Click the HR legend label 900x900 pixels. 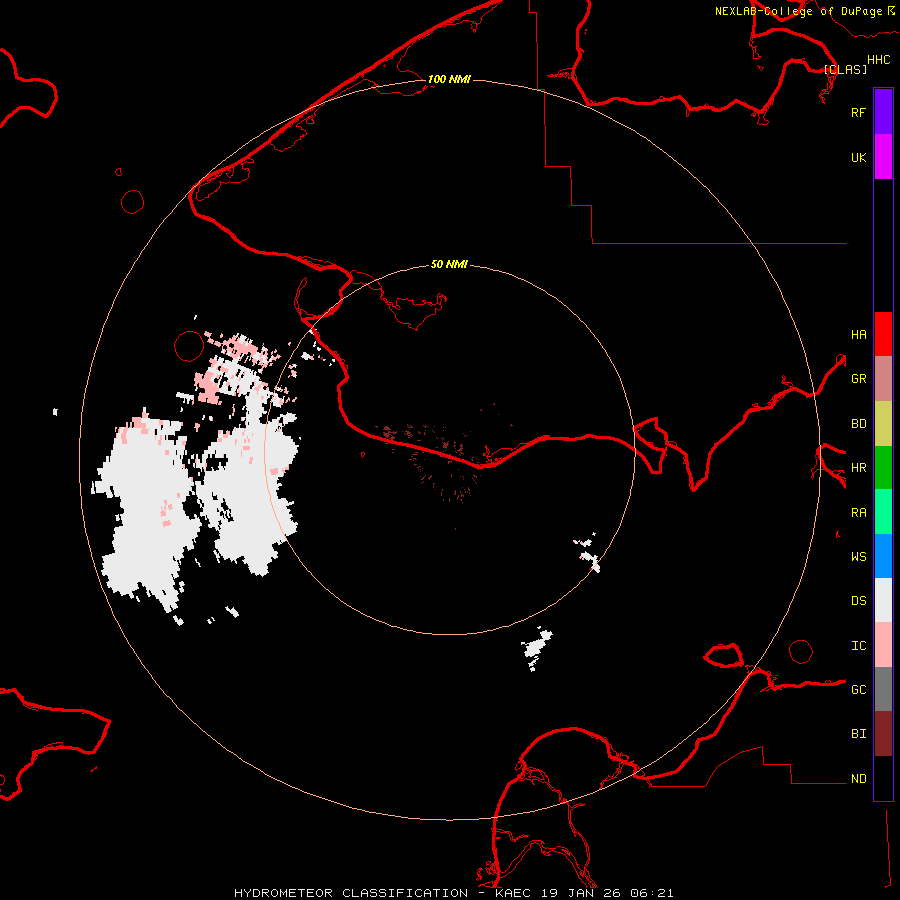pos(858,468)
